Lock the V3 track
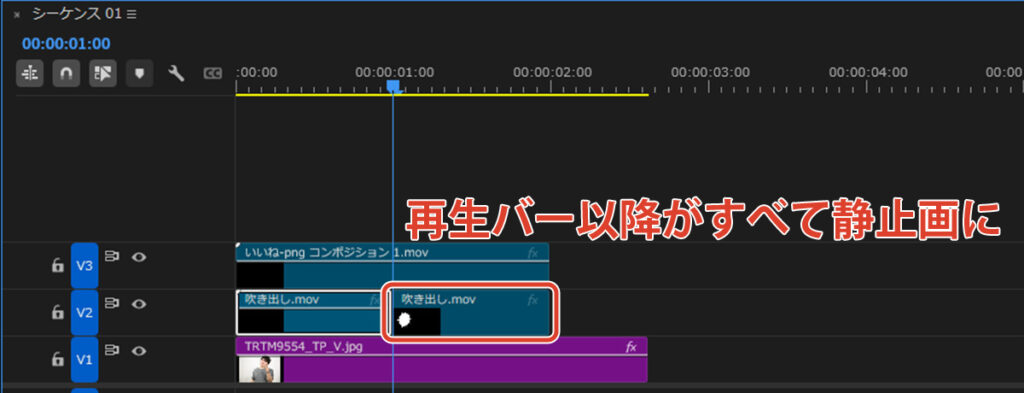Viewport: 1024px width, 393px height. tap(57, 266)
